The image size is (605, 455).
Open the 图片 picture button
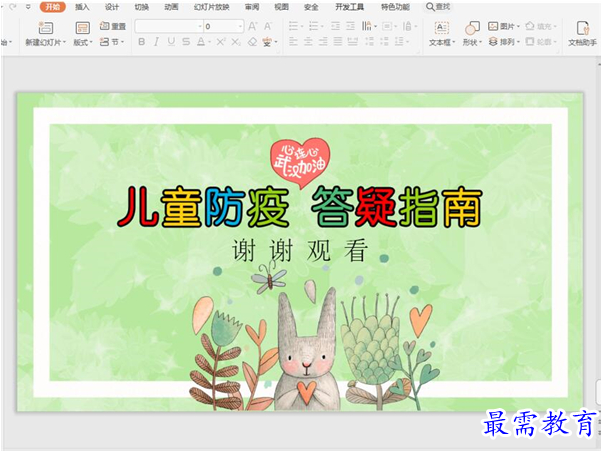click(x=504, y=26)
